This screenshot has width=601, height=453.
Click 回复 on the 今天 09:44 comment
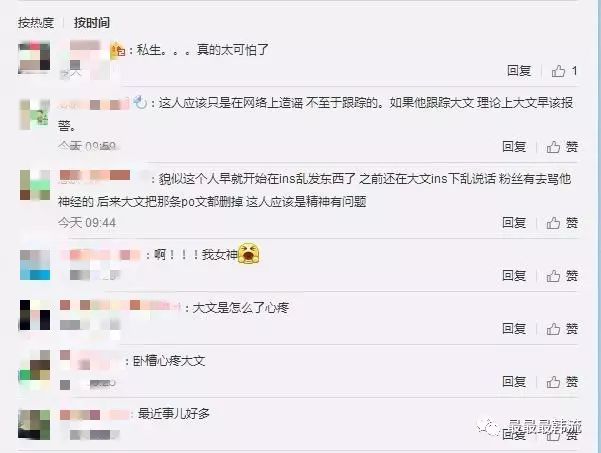[x=514, y=223]
